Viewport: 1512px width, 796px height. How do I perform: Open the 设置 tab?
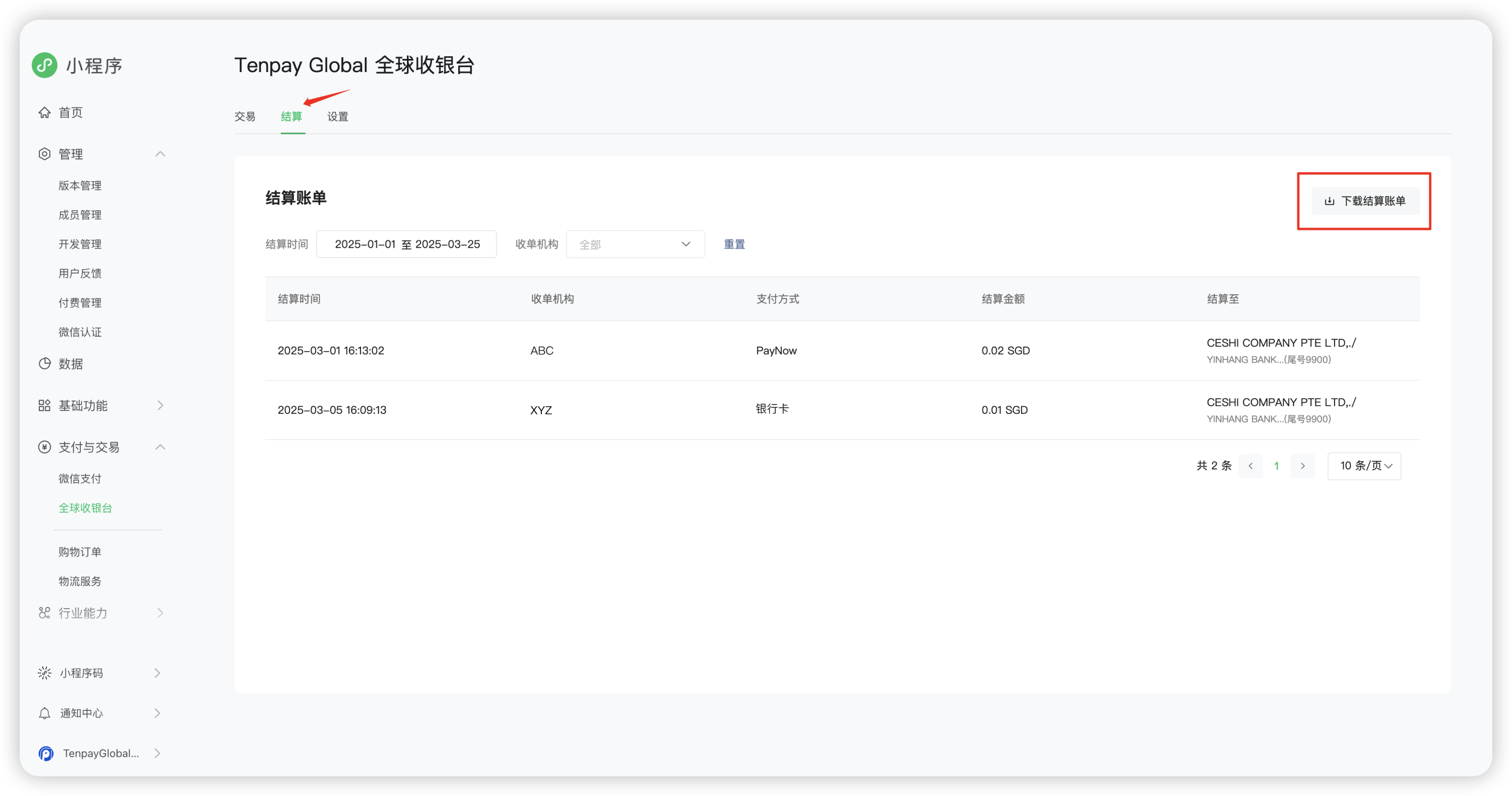point(338,117)
